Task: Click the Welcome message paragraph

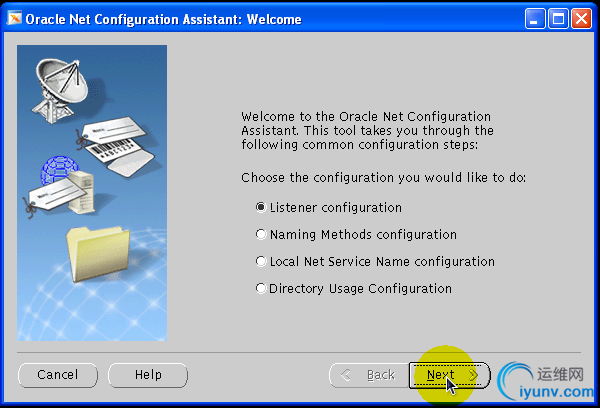Action: tap(367, 131)
